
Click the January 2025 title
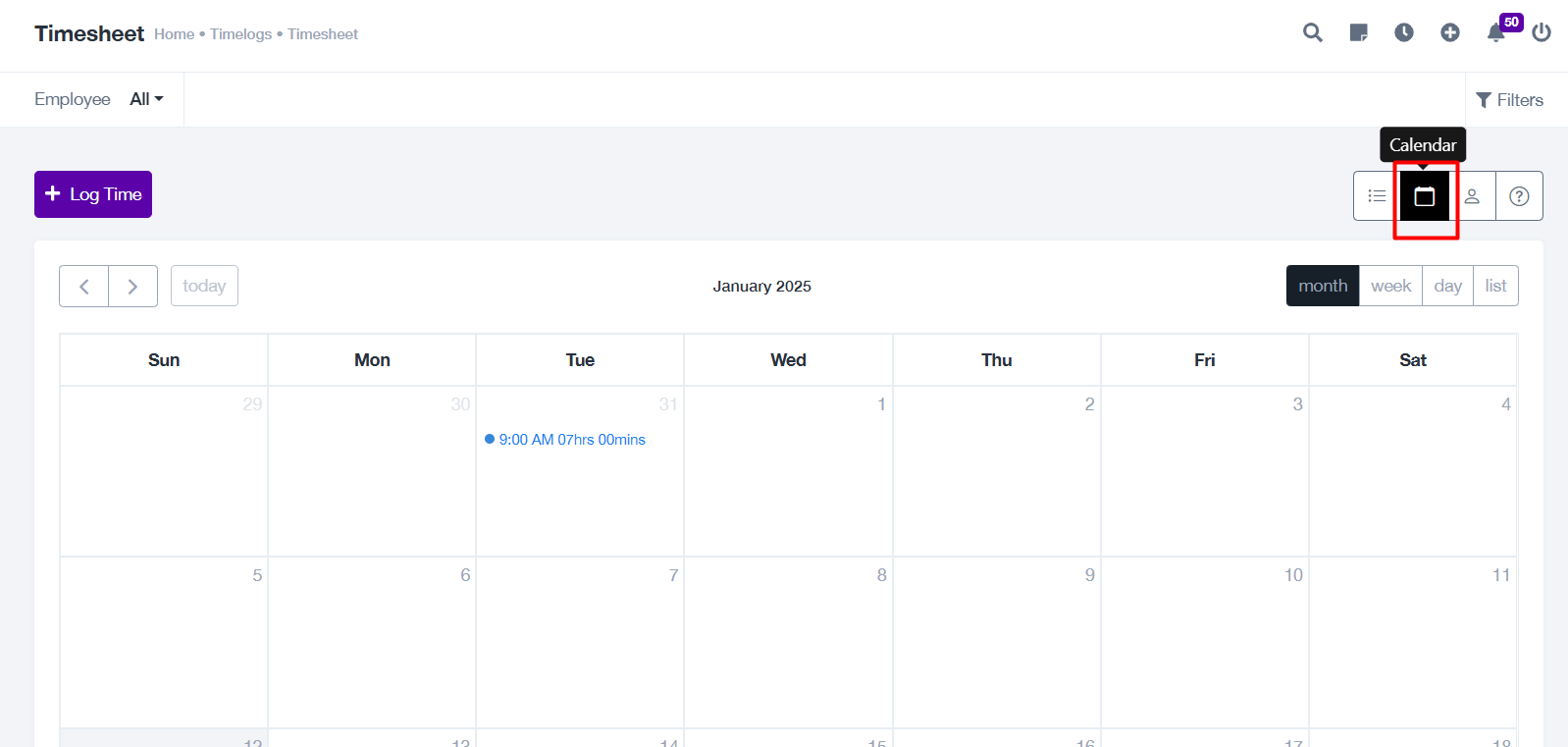pyautogui.click(x=761, y=287)
